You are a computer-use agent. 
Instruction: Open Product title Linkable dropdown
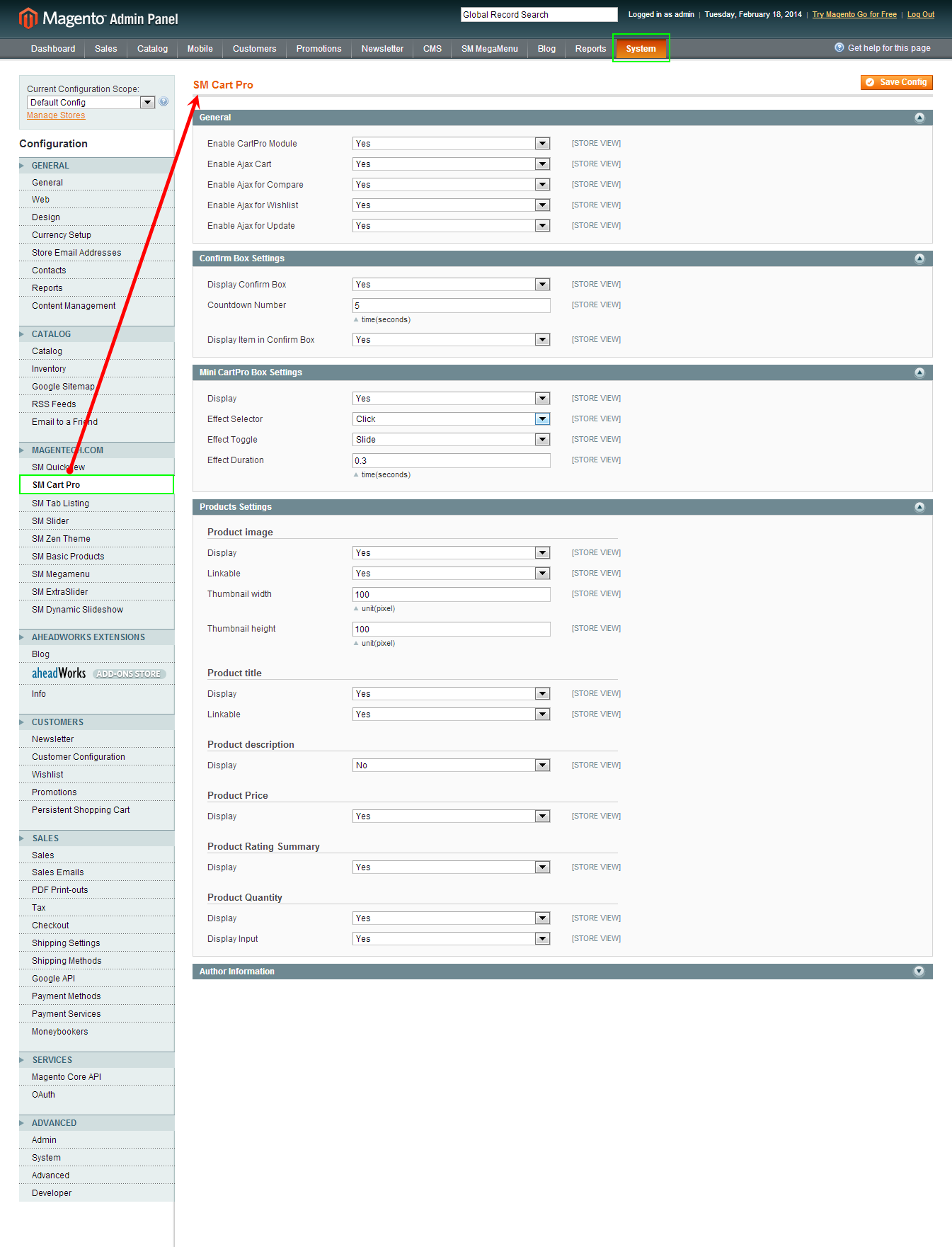[451, 714]
